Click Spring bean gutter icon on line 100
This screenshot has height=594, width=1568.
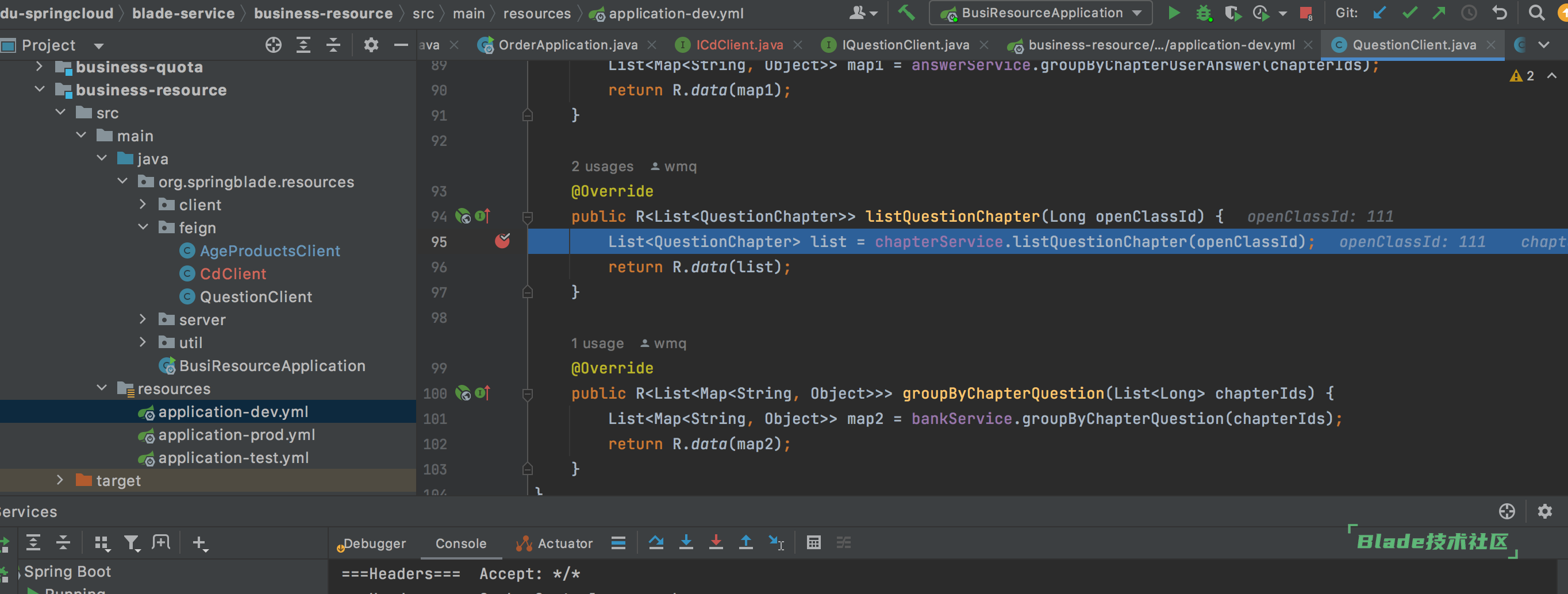[463, 393]
